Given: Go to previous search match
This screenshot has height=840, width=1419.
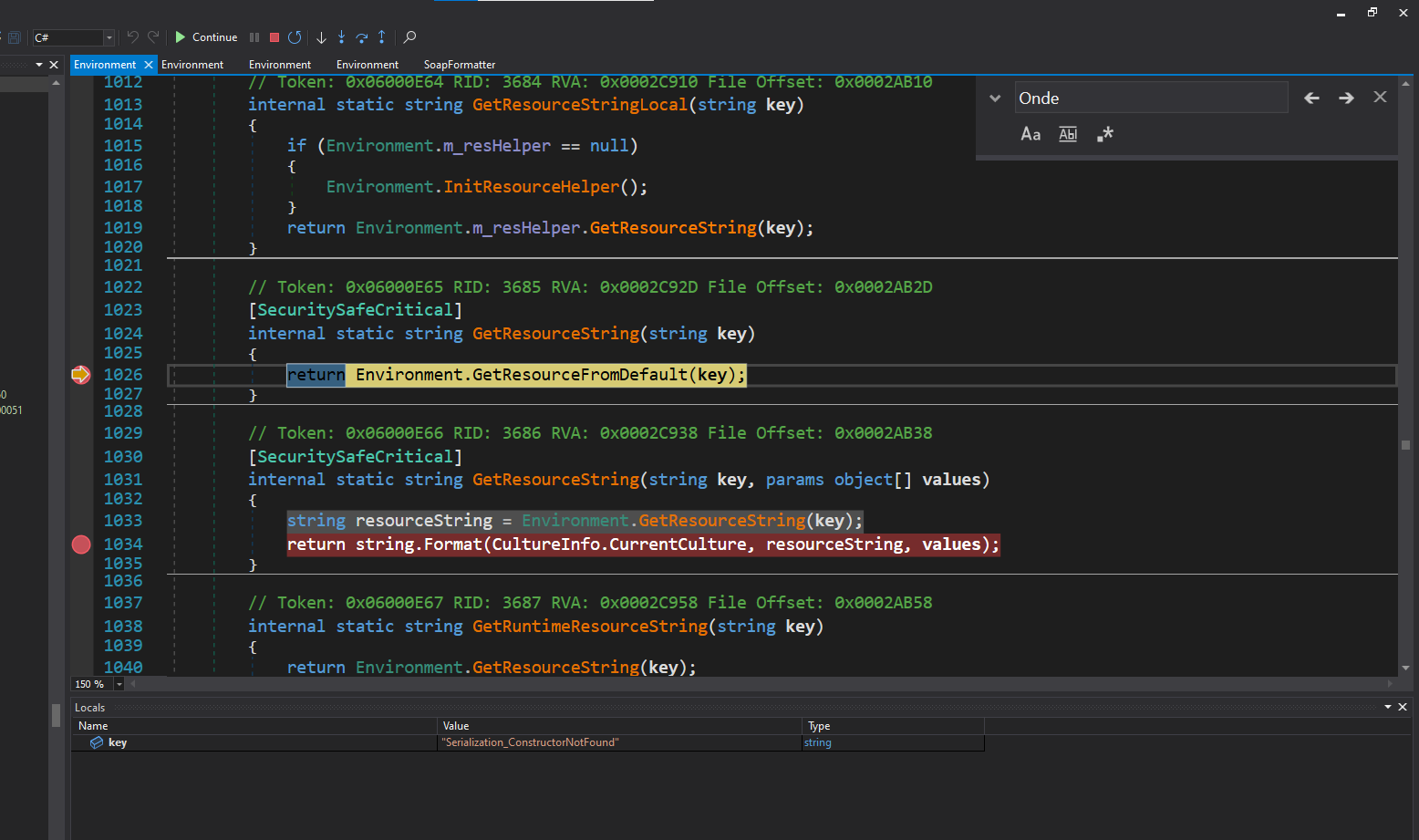Looking at the screenshot, I should click(x=1311, y=98).
